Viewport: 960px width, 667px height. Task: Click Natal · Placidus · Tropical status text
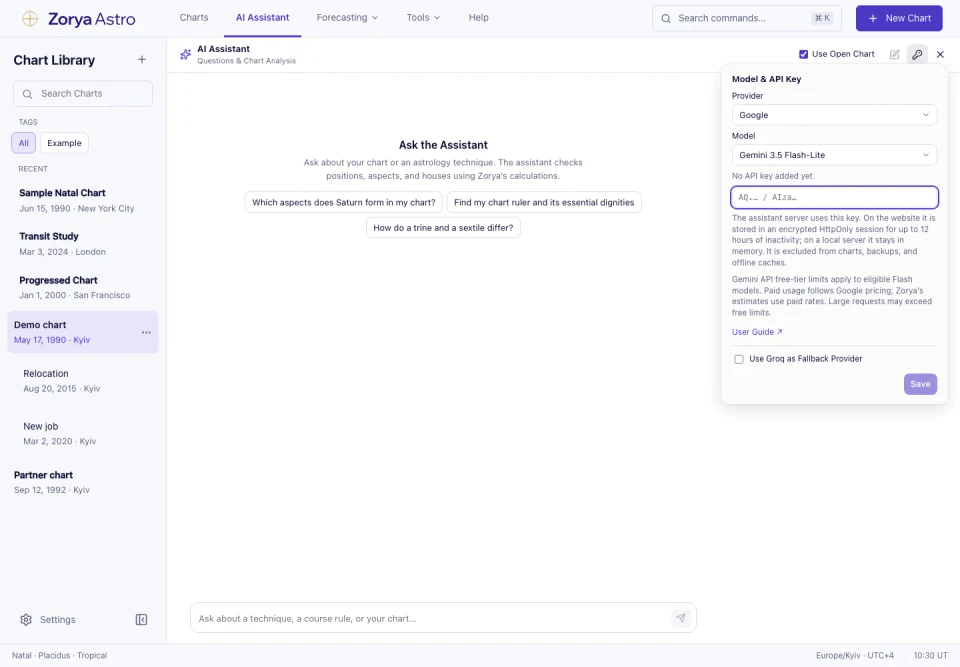[59, 655]
